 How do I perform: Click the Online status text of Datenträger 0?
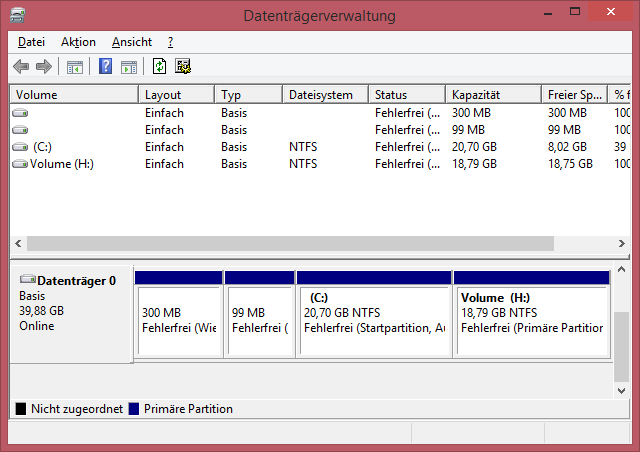pyautogui.click(x=37, y=326)
